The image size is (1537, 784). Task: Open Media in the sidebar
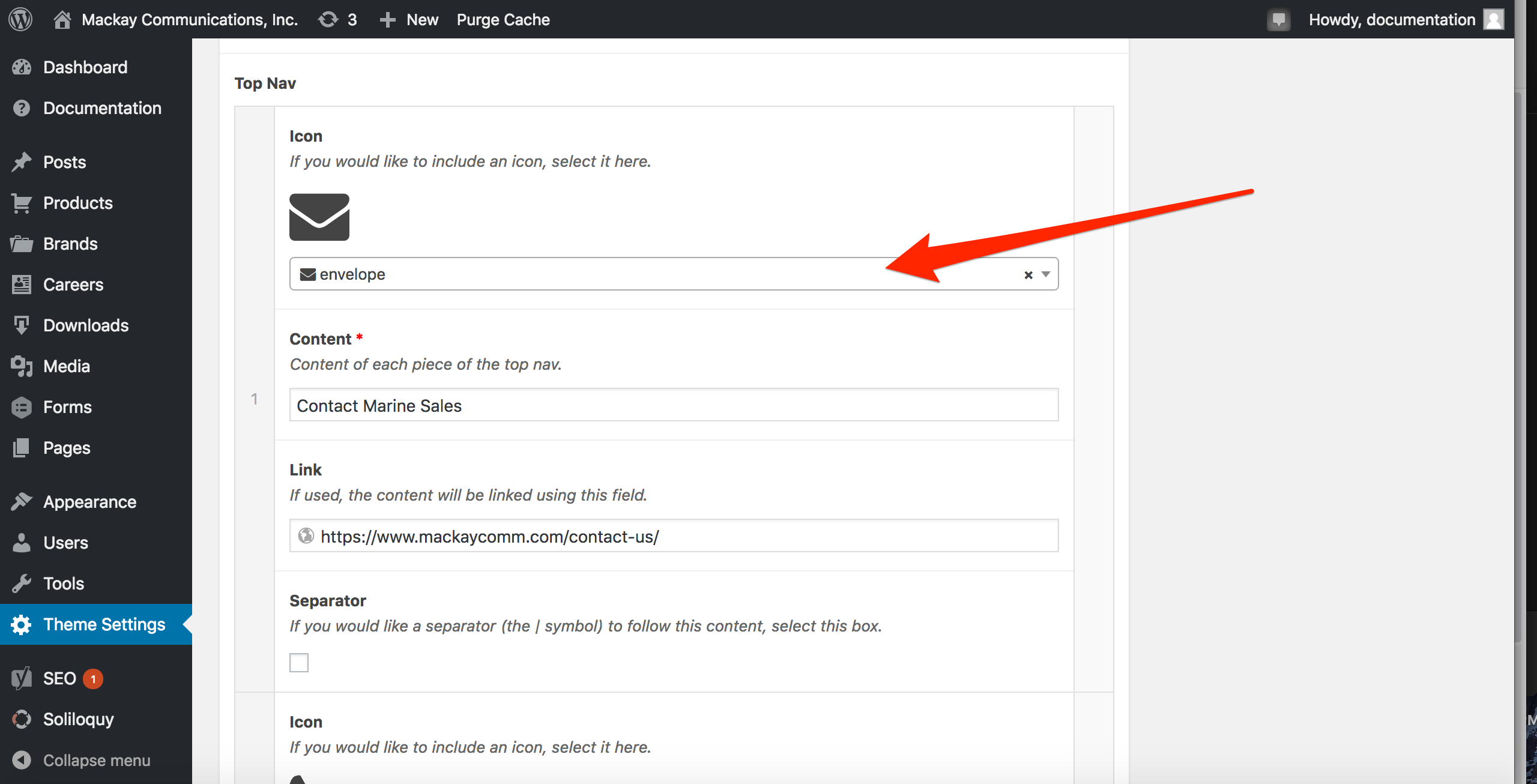(x=96, y=366)
